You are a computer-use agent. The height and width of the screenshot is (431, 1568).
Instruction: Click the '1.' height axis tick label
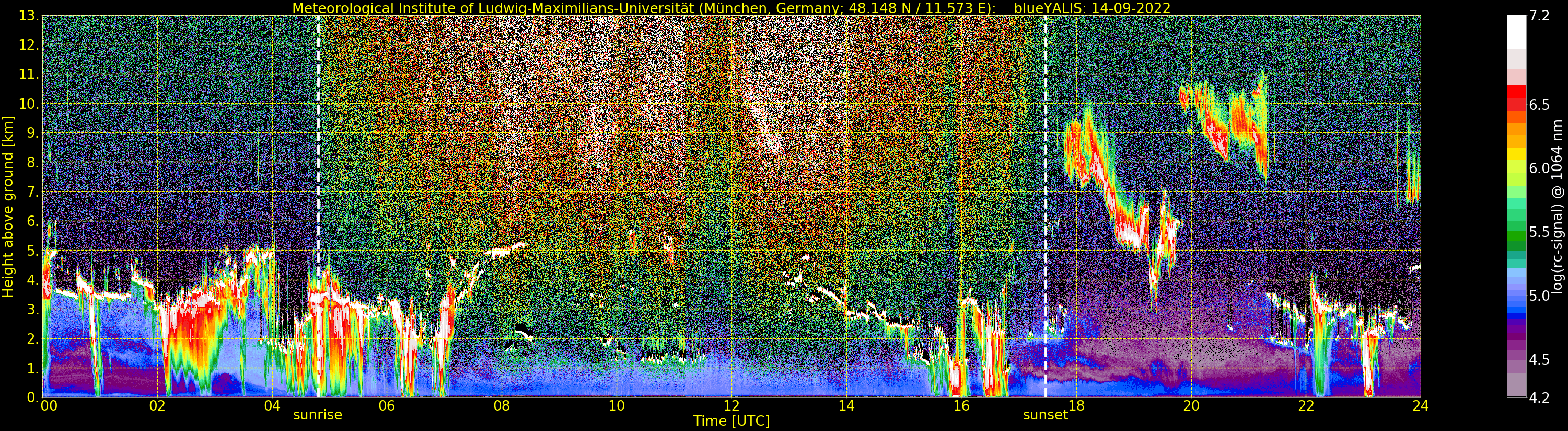32,368
